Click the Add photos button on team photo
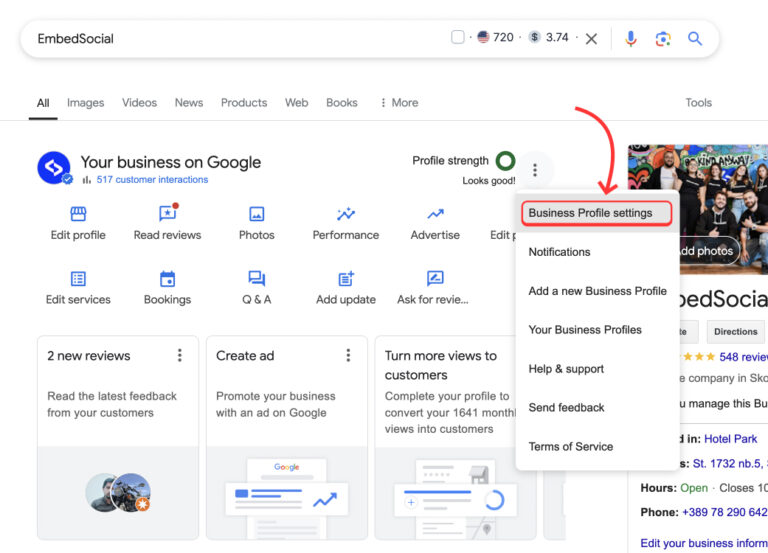The height and width of the screenshot is (553, 768). tap(710, 251)
